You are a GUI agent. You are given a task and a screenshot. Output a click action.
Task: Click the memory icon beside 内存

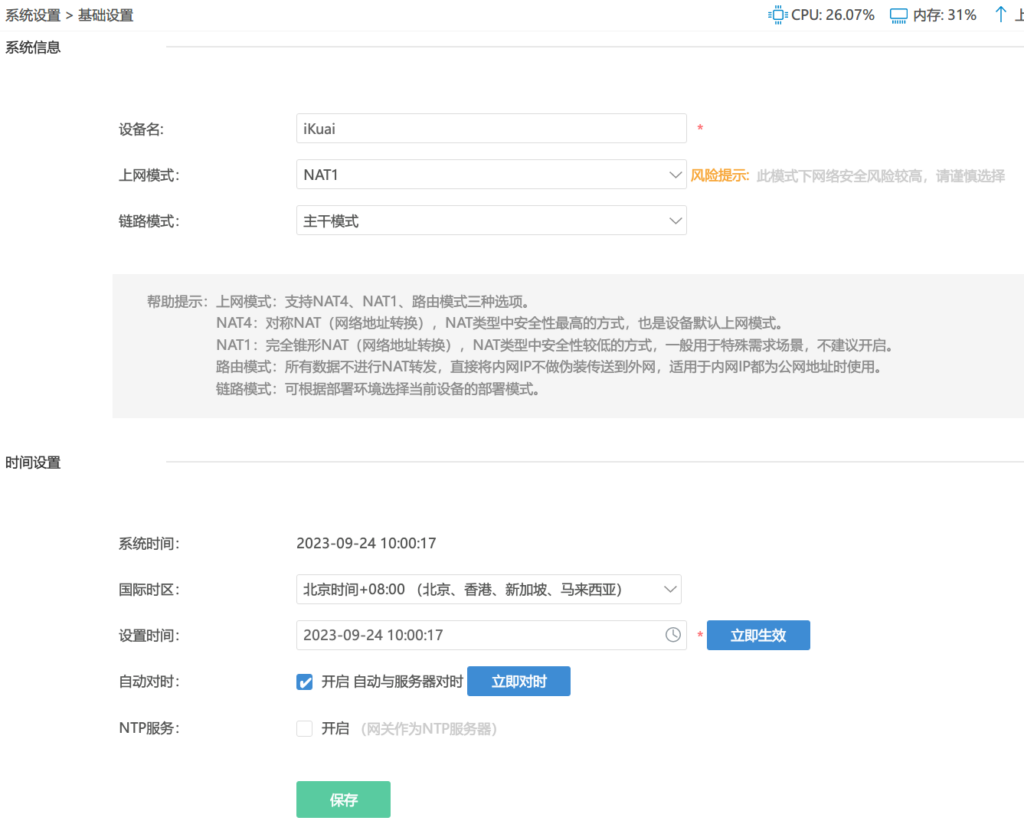pos(898,15)
